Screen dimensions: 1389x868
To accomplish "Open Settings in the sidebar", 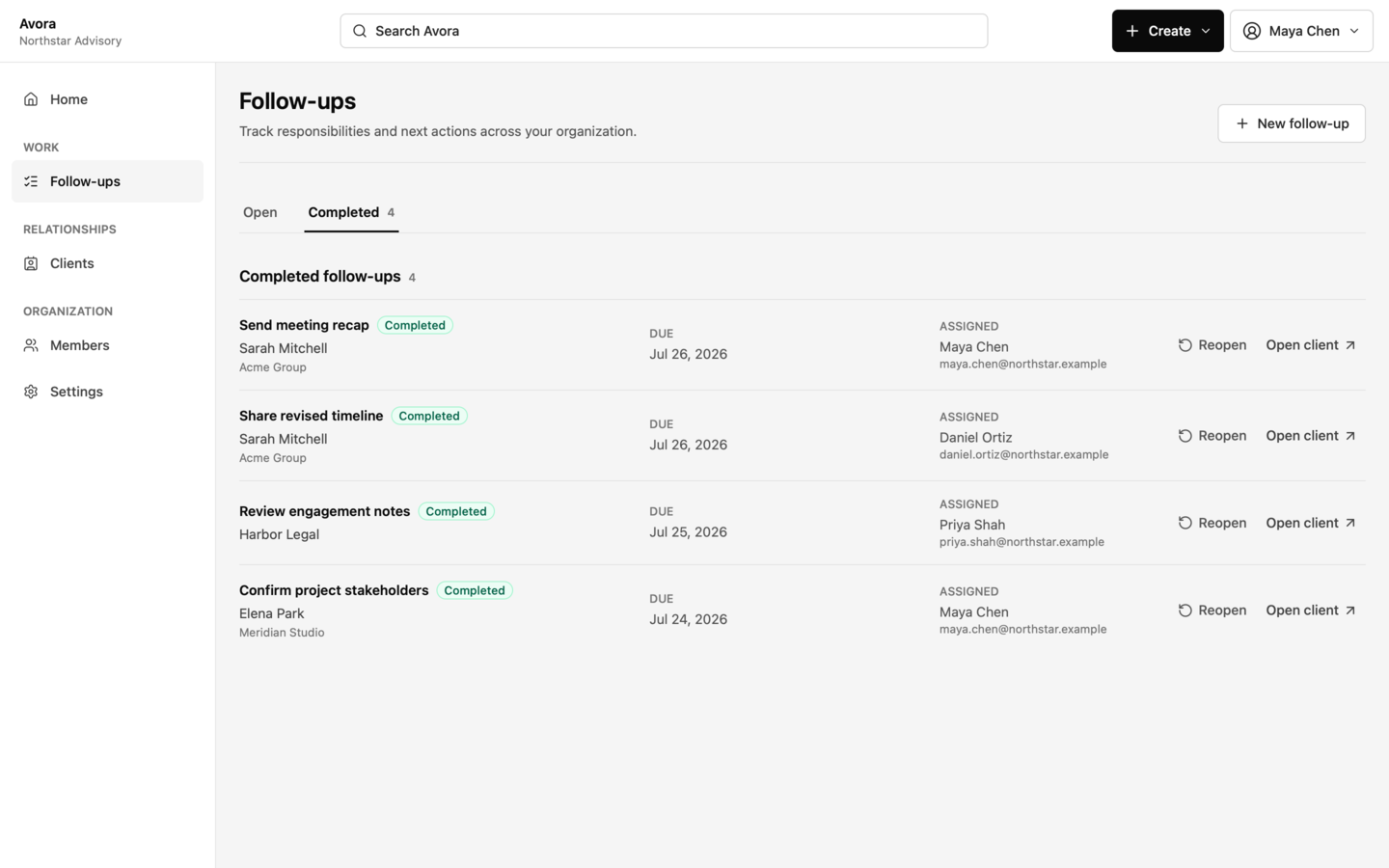I will tap(107, 392).
